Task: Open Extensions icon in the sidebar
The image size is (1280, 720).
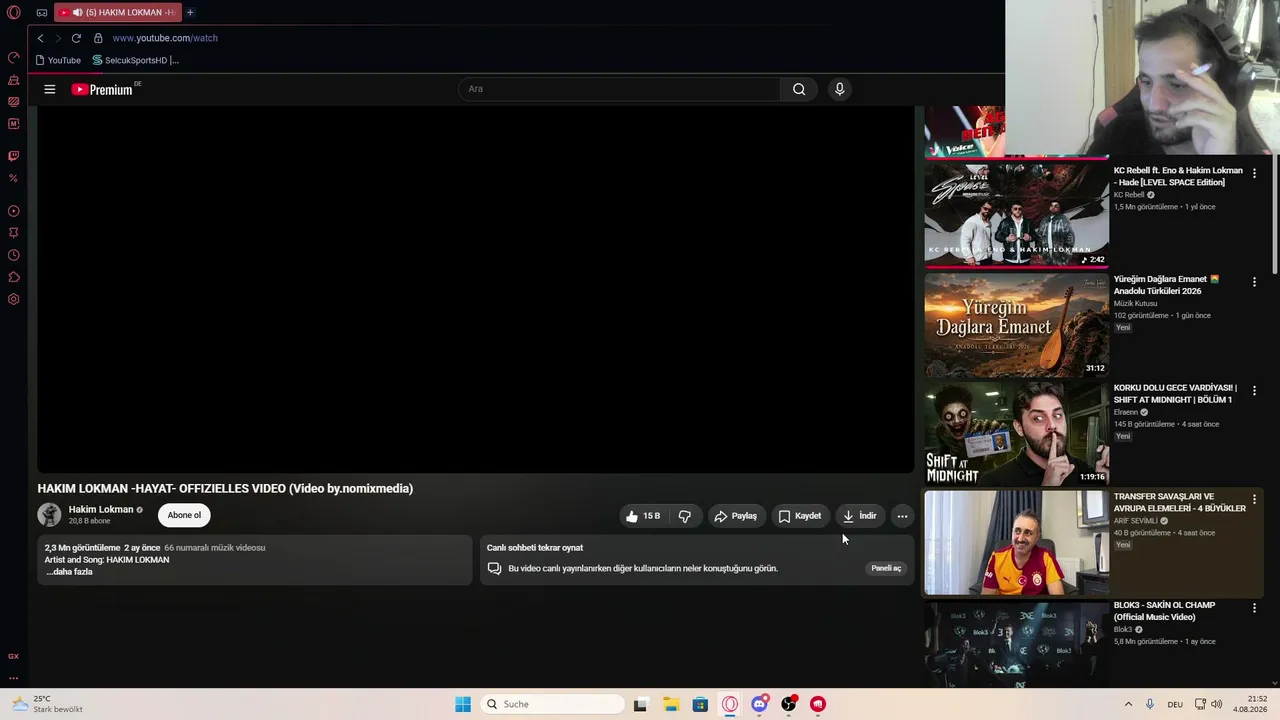Action: click(14, 277)
